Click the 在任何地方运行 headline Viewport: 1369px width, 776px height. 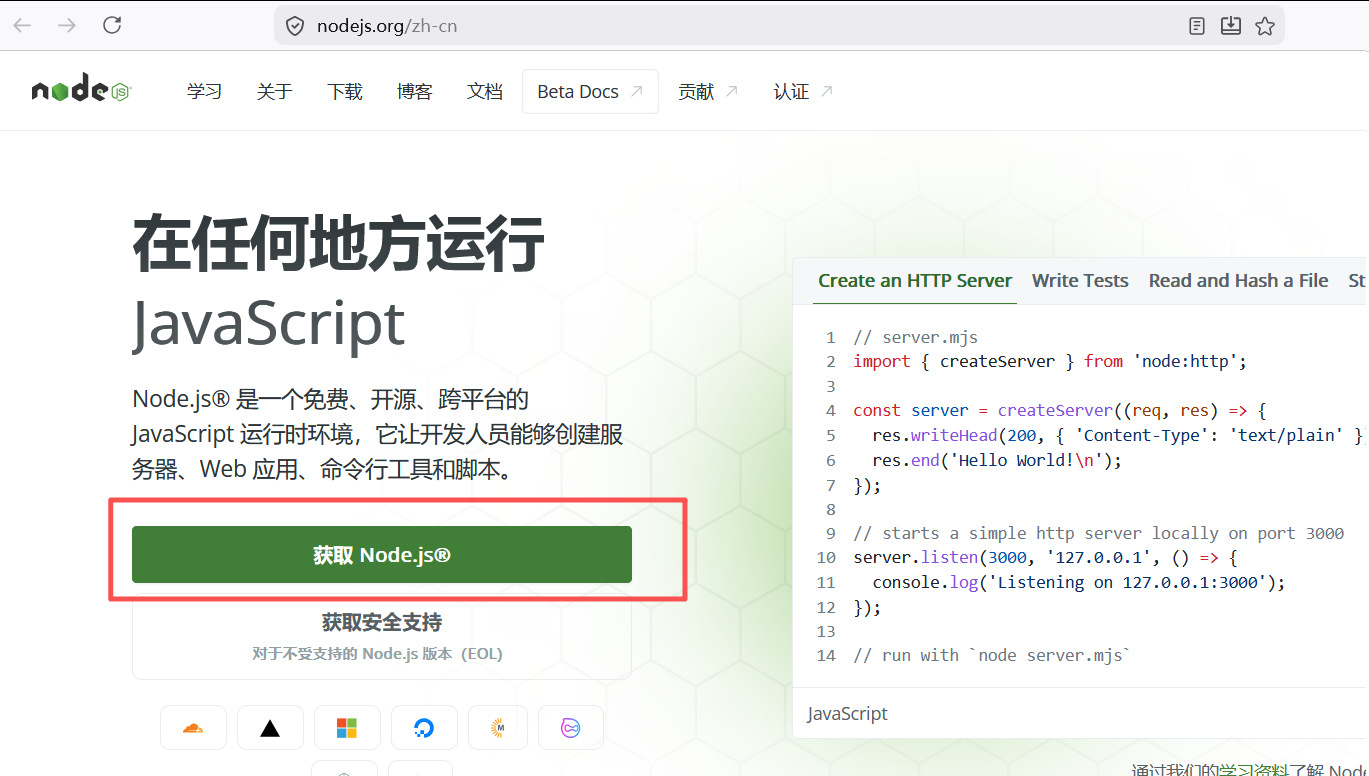(339, 243)
